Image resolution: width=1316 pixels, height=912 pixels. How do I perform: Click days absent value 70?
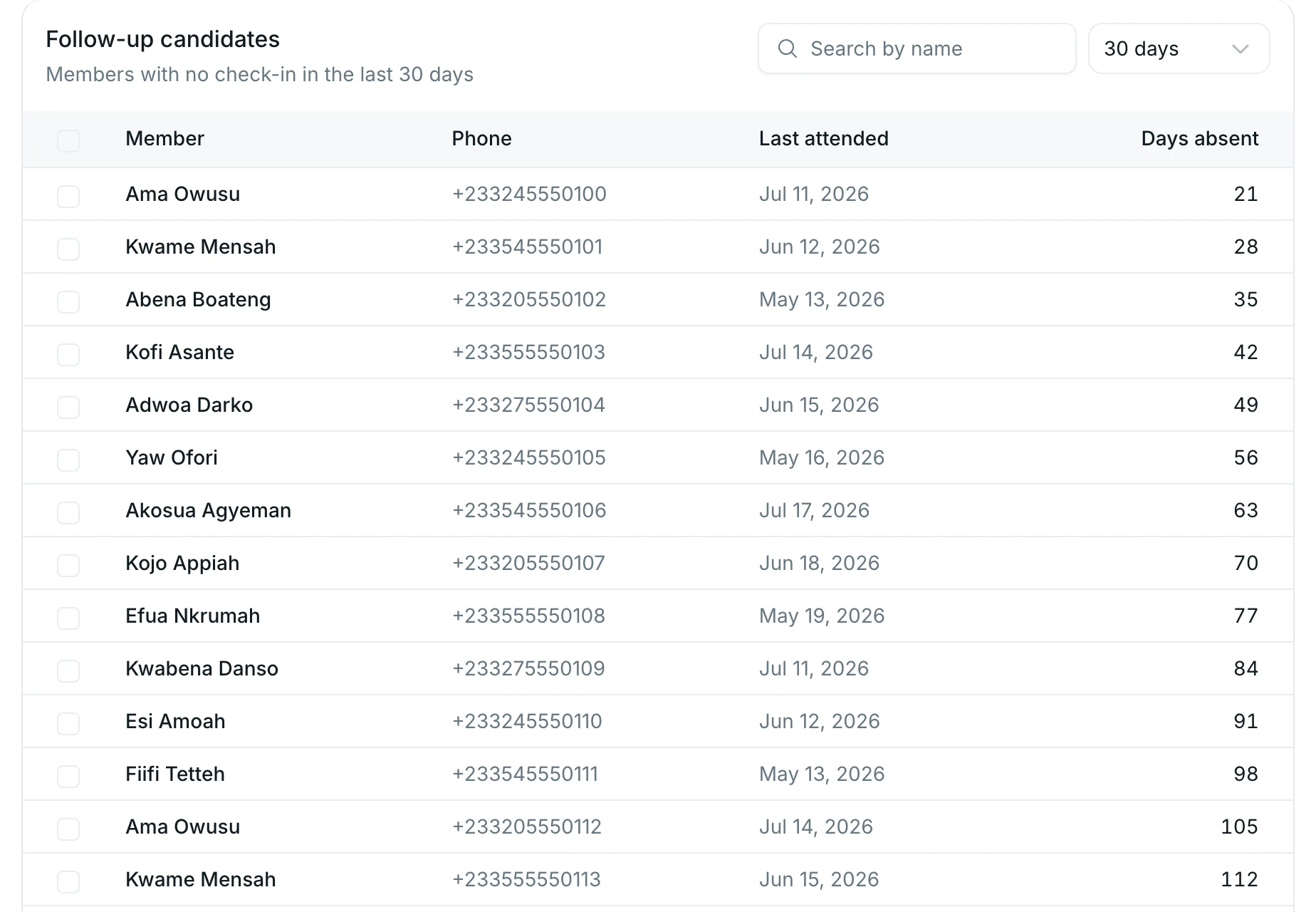coord(1245,563)
